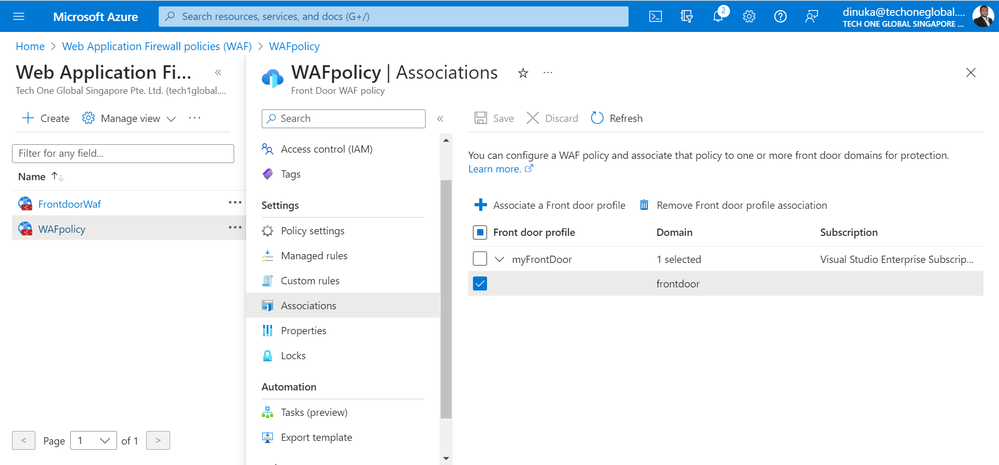Go to the next page
This screenshot has width=999, height=465.
(158, 440)
